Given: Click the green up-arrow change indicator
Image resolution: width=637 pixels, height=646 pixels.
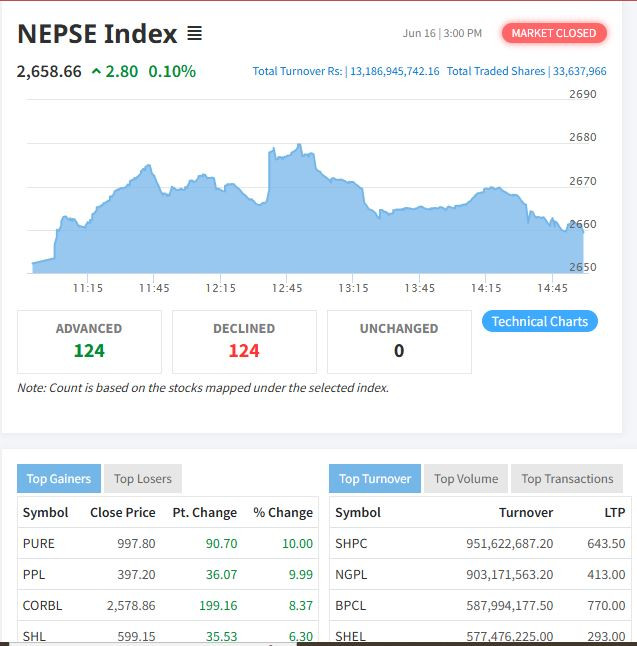Looking at the screenshot, I should point(96,72).
